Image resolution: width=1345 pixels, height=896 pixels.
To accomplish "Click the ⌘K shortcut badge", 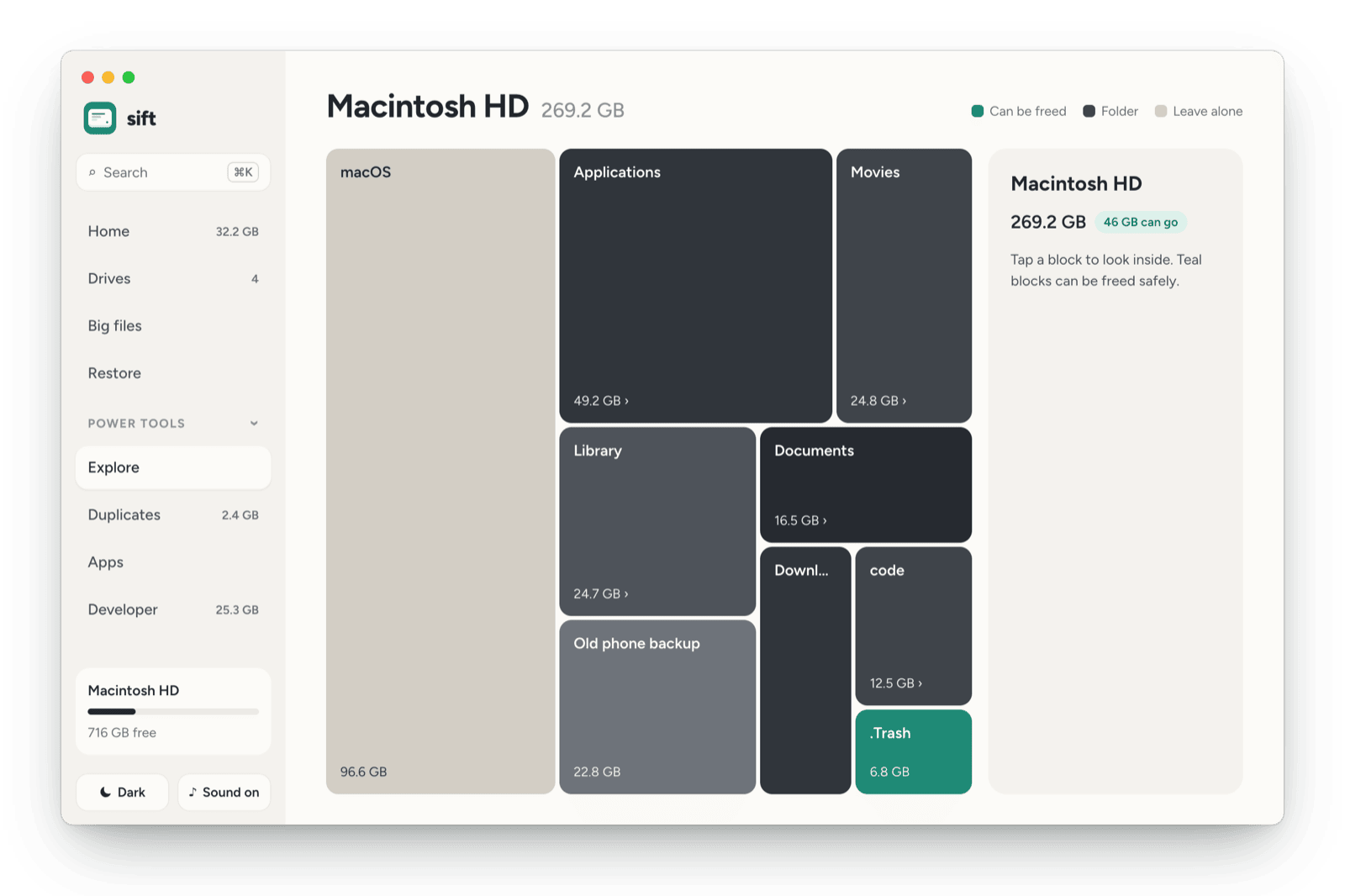I will (x=243, y=172).
